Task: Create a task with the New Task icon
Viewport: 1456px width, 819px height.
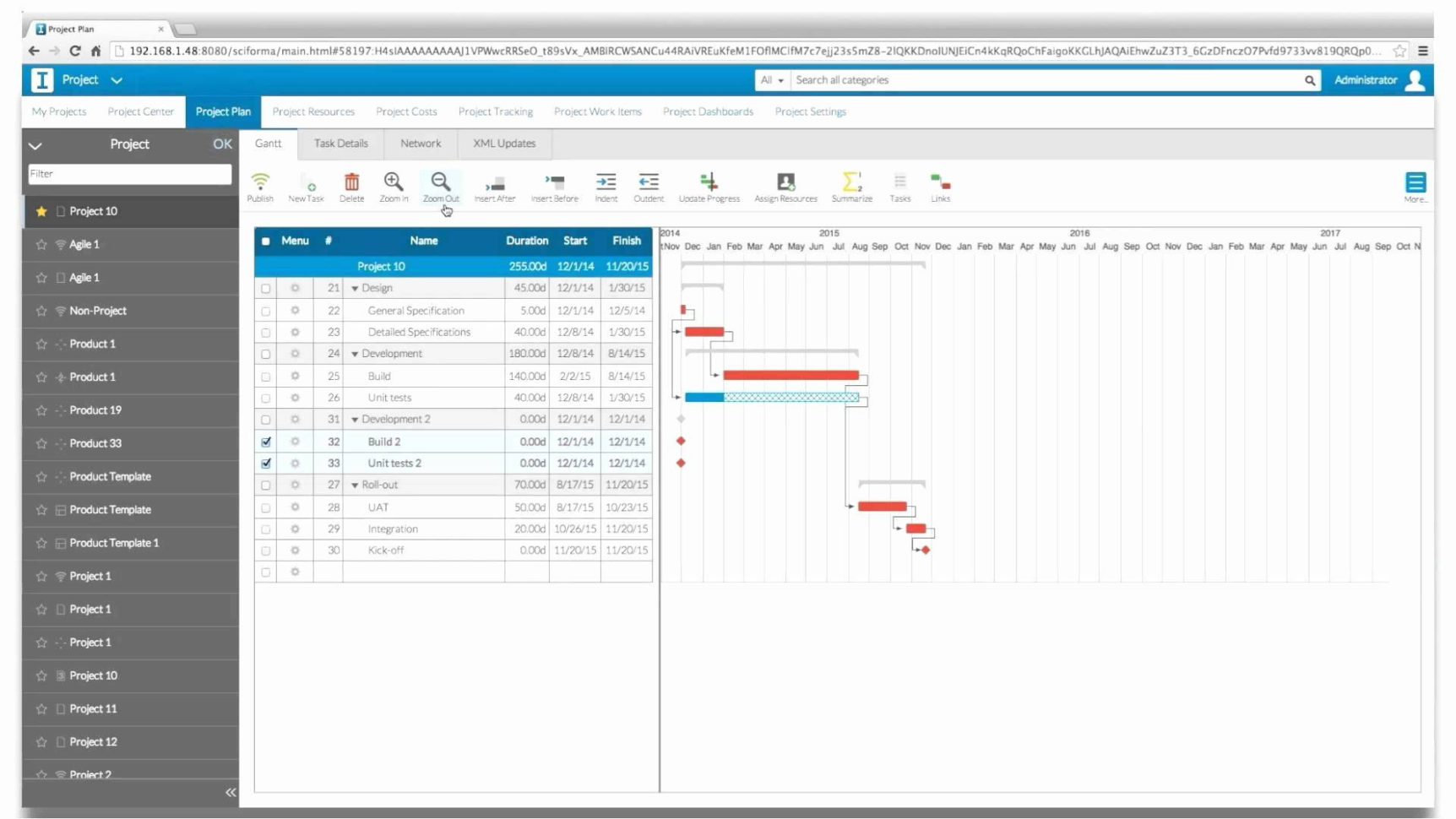Action: 307,186
